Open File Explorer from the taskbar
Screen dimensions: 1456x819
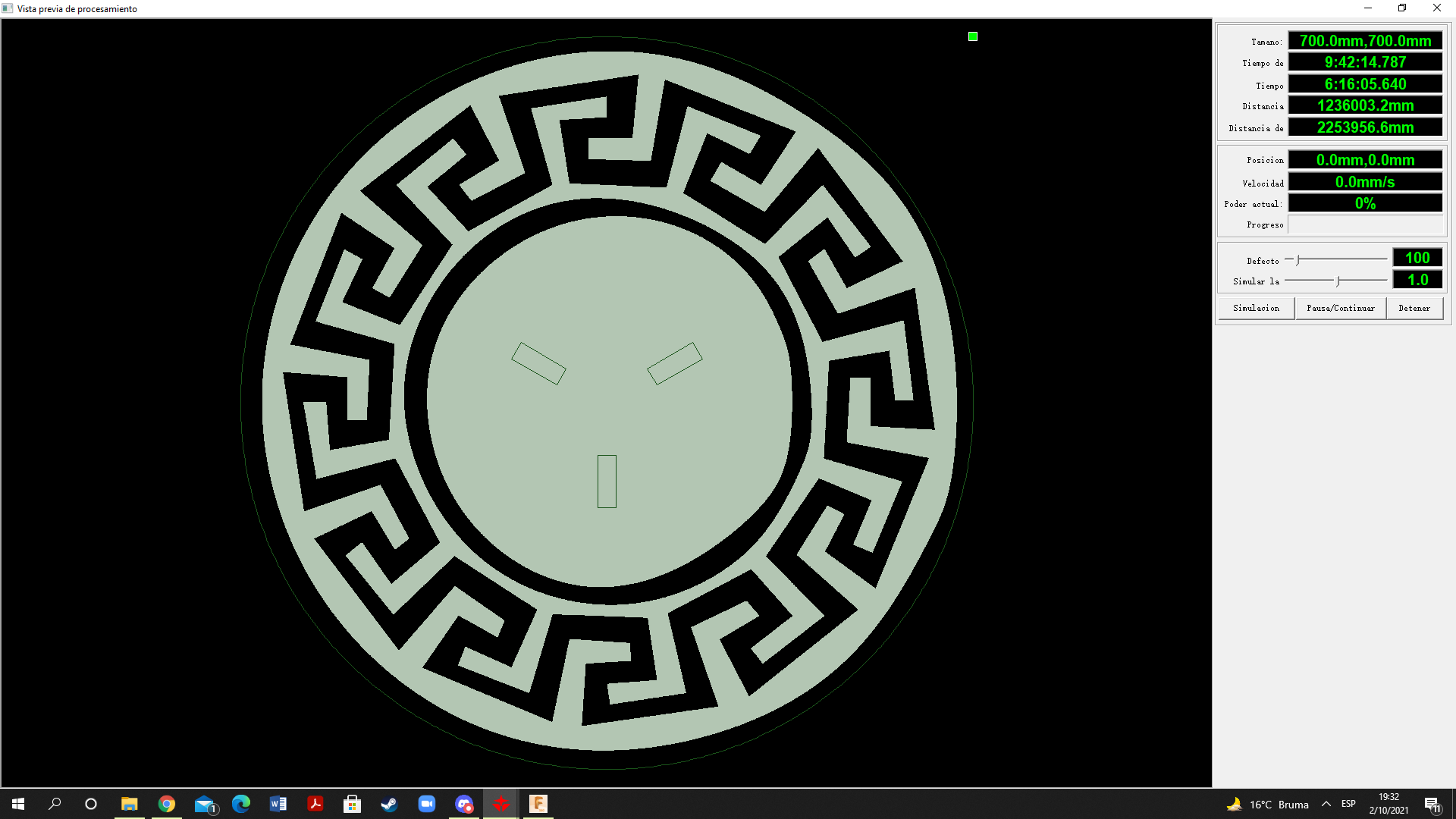(x=130, y=804)
